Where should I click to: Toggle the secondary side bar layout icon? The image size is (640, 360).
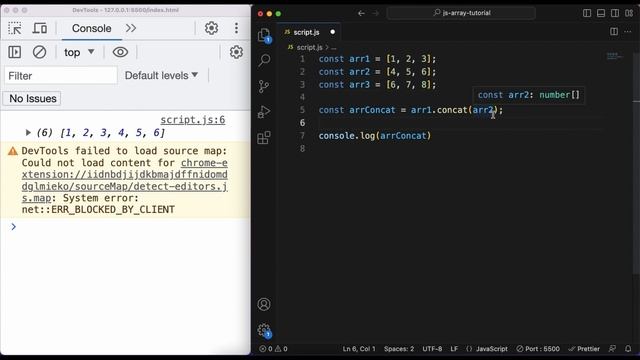[x=615, y=13]
